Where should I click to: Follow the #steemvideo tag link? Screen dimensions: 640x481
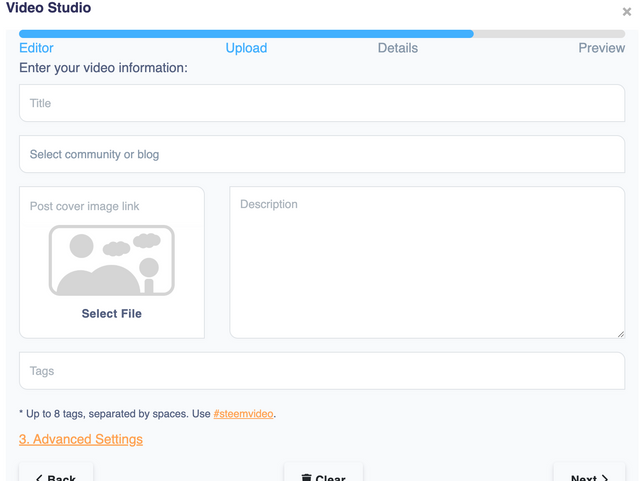point(243,414)
